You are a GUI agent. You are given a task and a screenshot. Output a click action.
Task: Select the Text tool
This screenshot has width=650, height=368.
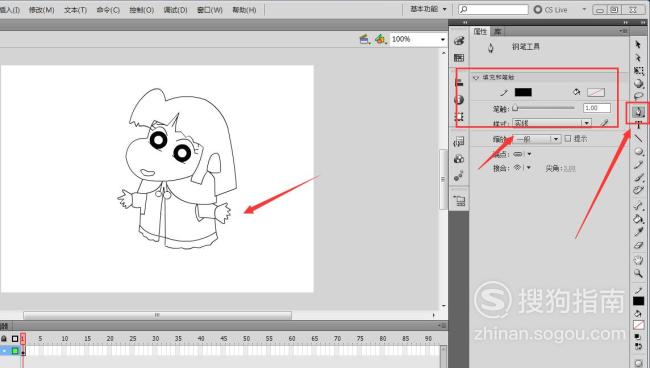pos(638,125)
